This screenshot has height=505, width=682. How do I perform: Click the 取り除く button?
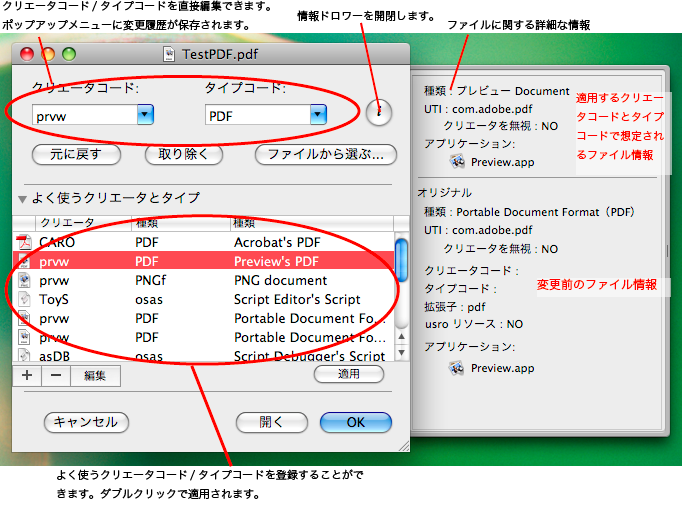tap(184, 154)
